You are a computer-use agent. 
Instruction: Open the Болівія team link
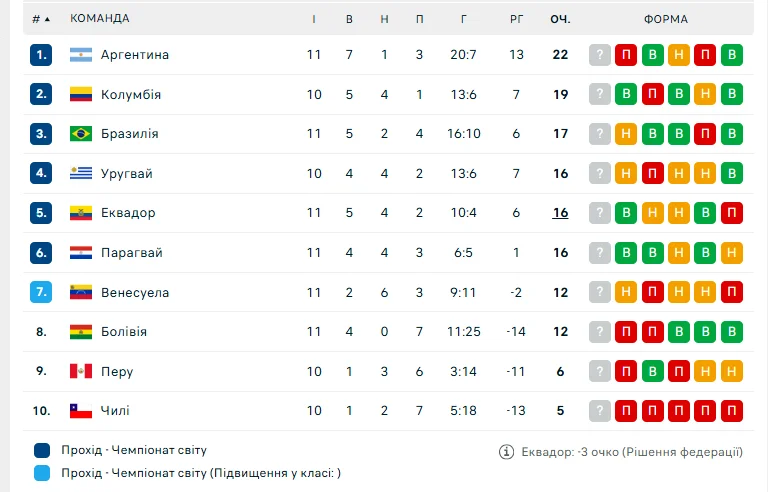tap(124, 332)
